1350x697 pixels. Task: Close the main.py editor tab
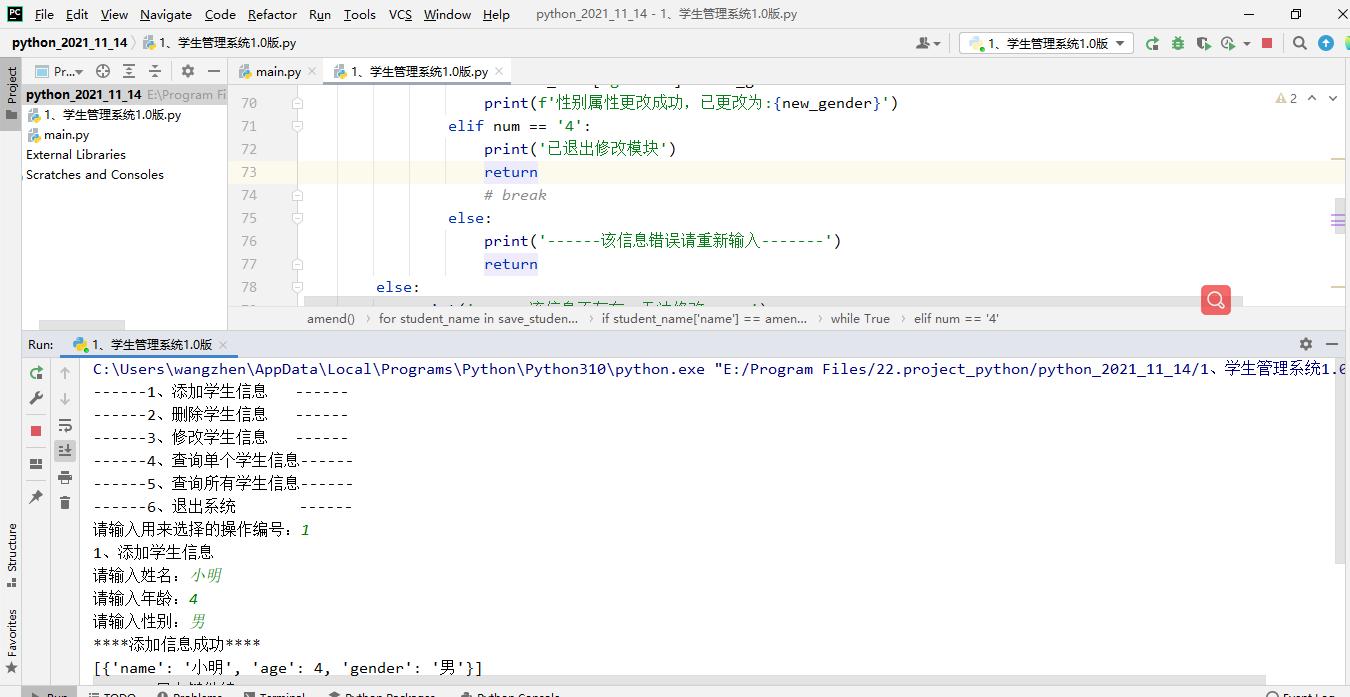[x=312, y=71]
